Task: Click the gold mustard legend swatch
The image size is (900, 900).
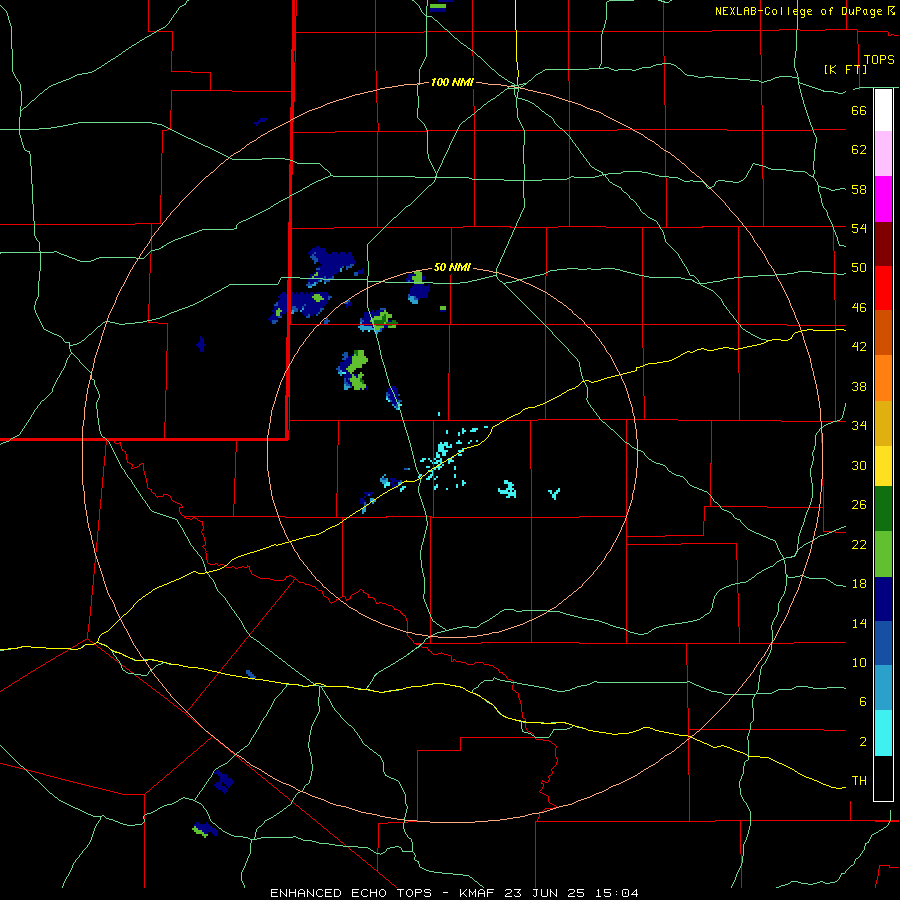Action: 883,423
